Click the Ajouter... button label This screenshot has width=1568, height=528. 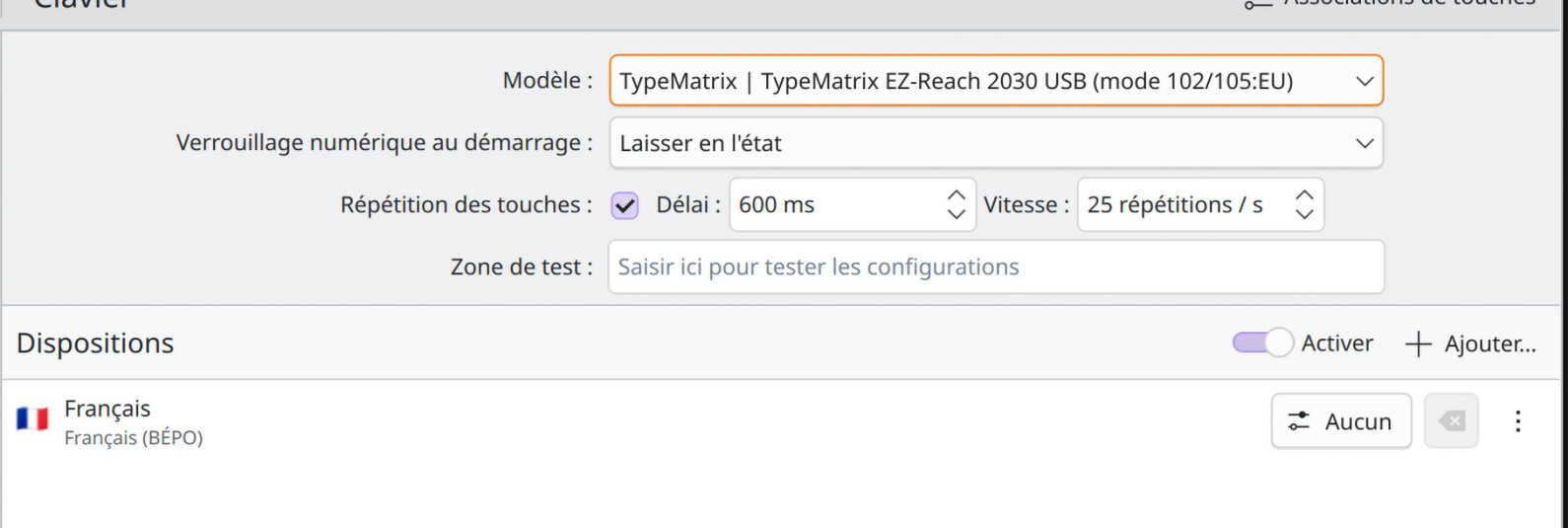click(1490, 343)
